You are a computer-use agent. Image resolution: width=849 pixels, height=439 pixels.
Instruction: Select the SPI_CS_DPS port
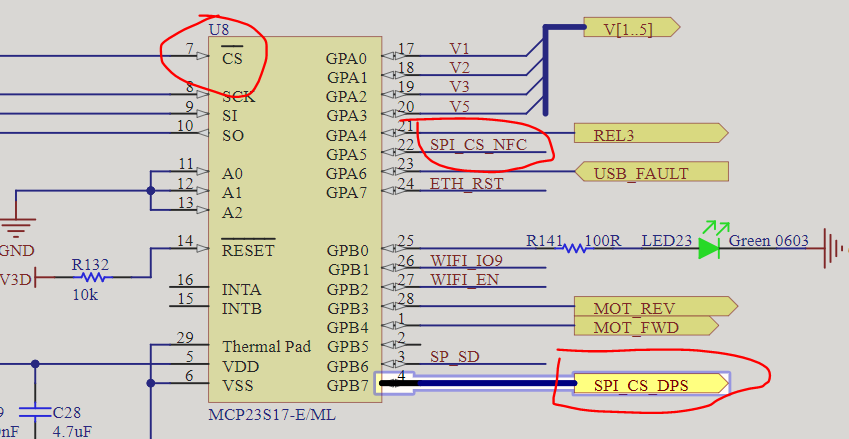(x=651, y=384)
